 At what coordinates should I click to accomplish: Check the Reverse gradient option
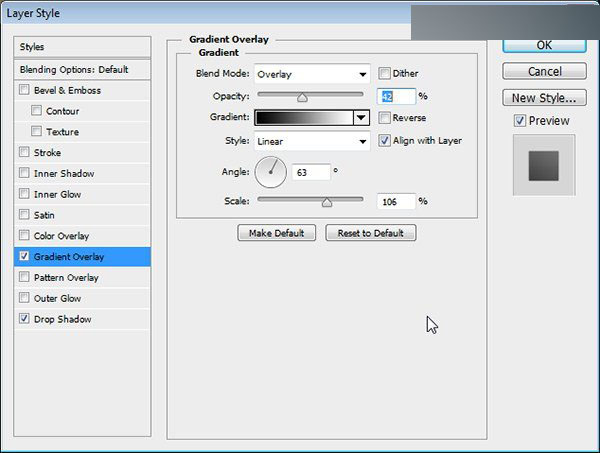[x=384, y=117]
